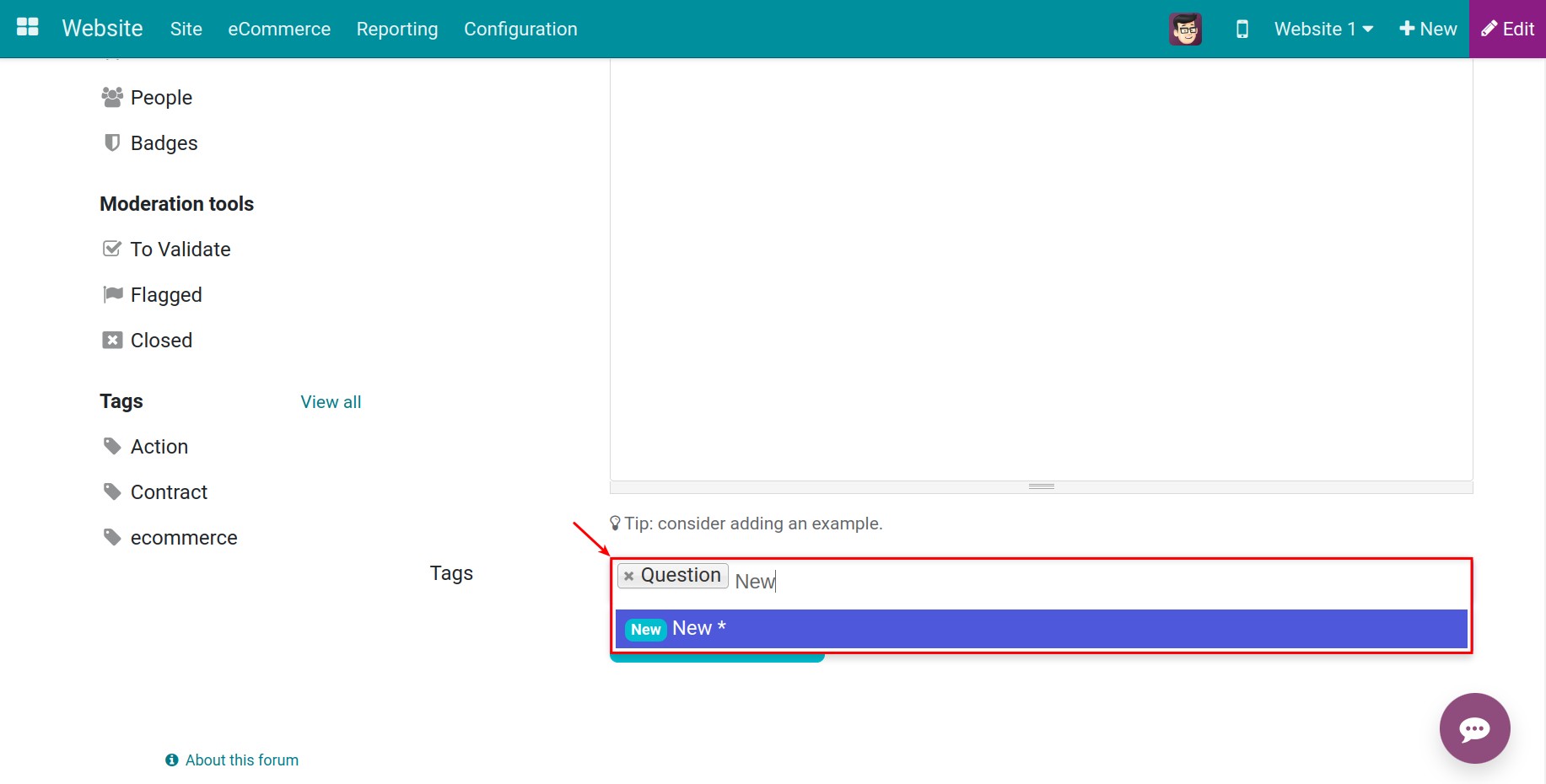Open the About this forum link
Image resolution: width=1546 pixels, height=784 pixels.
click(x=242, y=760)
